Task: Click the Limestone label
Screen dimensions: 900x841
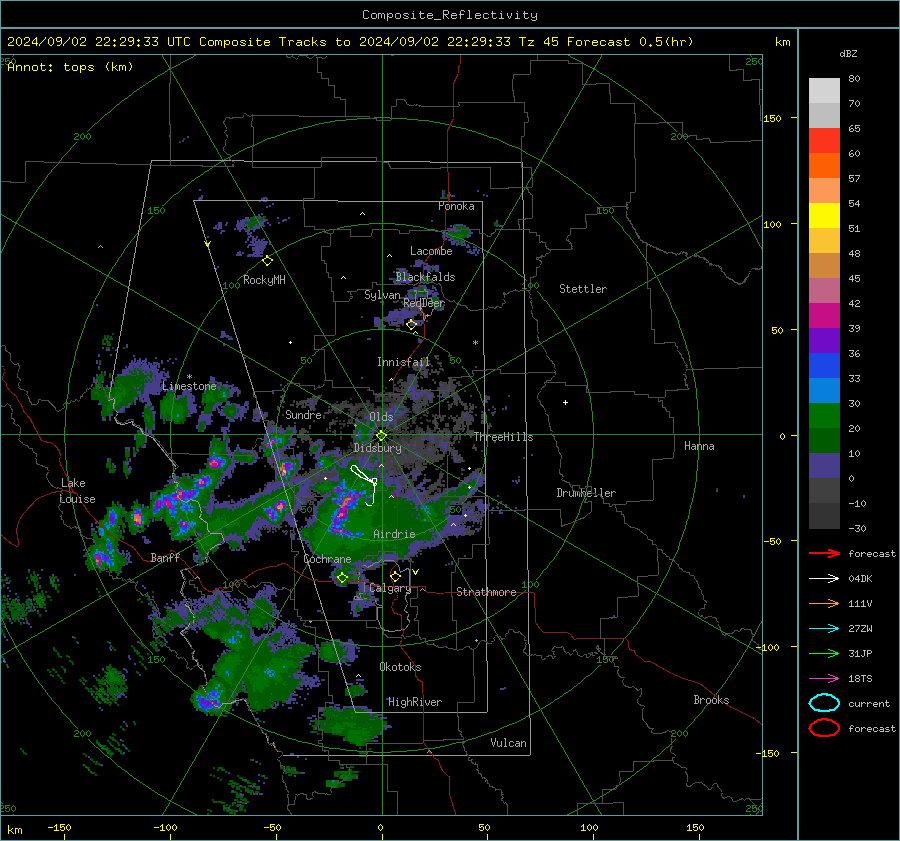Action: pyautogui.click(x=189, y=386)
